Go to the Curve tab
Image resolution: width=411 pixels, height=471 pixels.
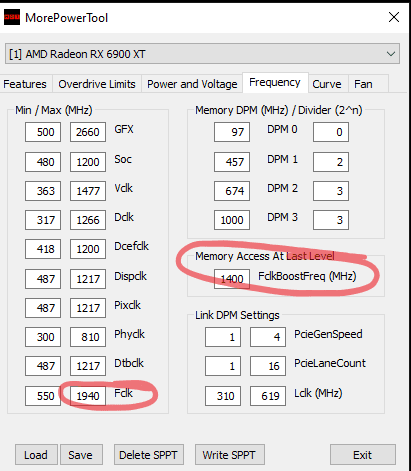click(327, 84)
